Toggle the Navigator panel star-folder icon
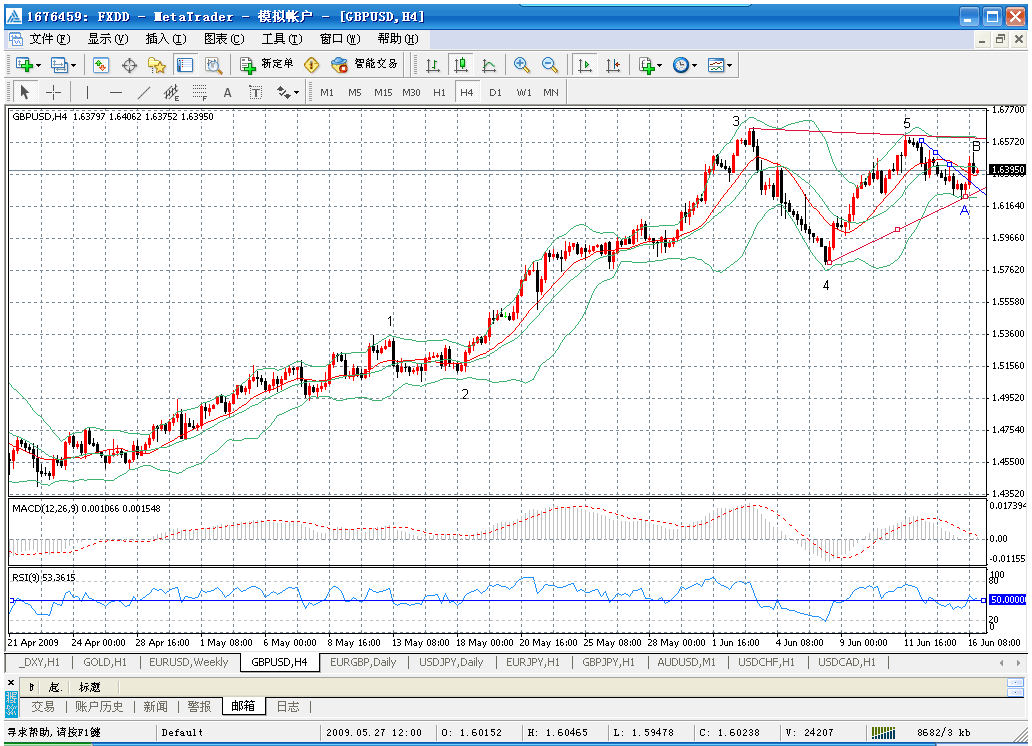The width and height of the screenshot is (1032, 746). (x=157, y=65)
